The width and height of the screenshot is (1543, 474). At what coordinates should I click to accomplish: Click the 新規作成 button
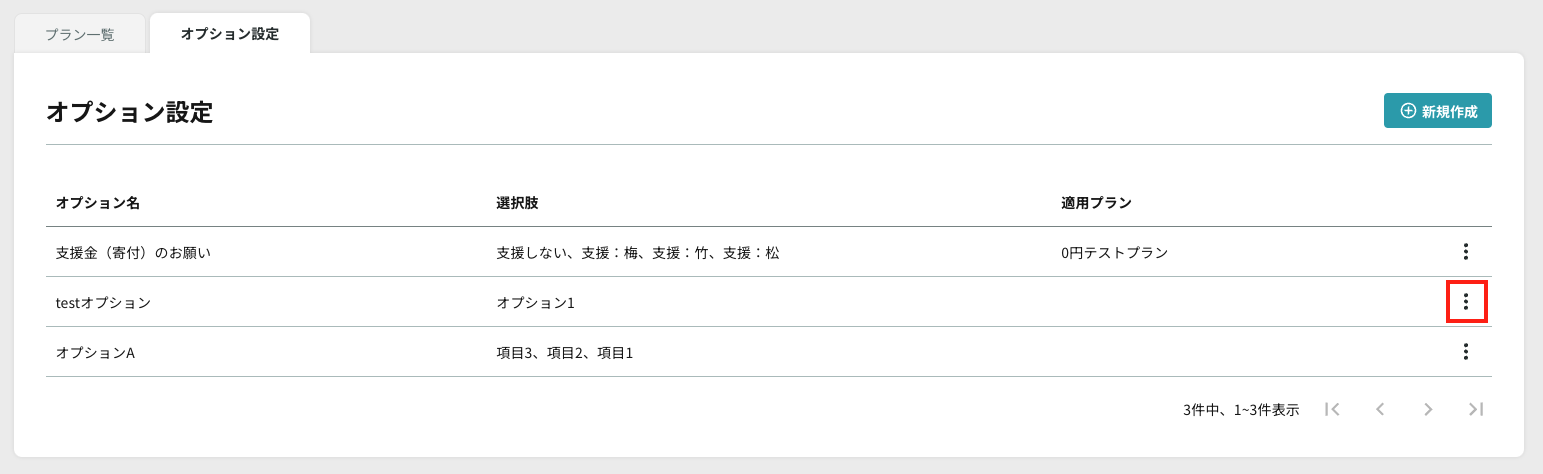(1438, 111)
